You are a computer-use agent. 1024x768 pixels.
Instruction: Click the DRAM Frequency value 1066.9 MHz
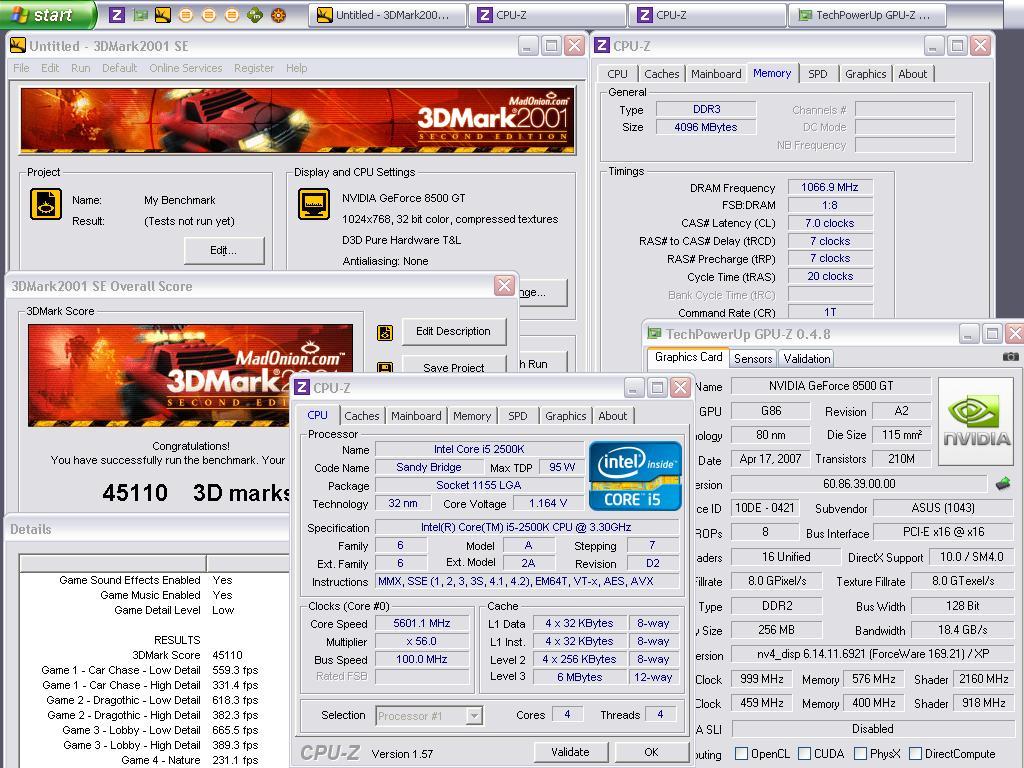(829, 187)
